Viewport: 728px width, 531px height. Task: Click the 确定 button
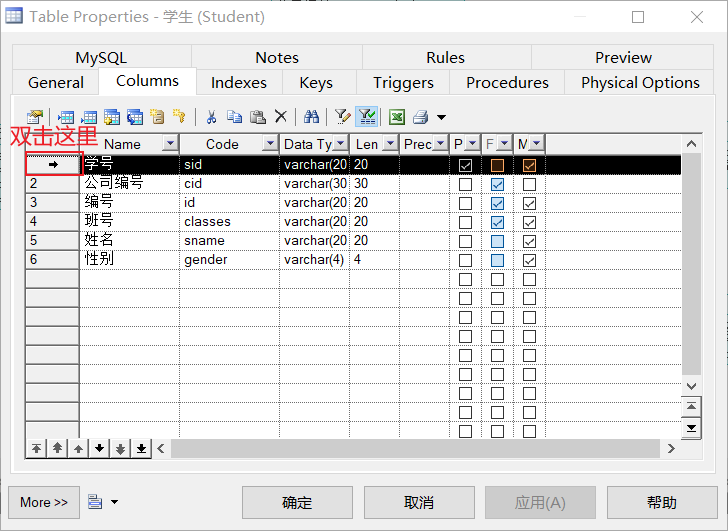(x=297, y=502)
